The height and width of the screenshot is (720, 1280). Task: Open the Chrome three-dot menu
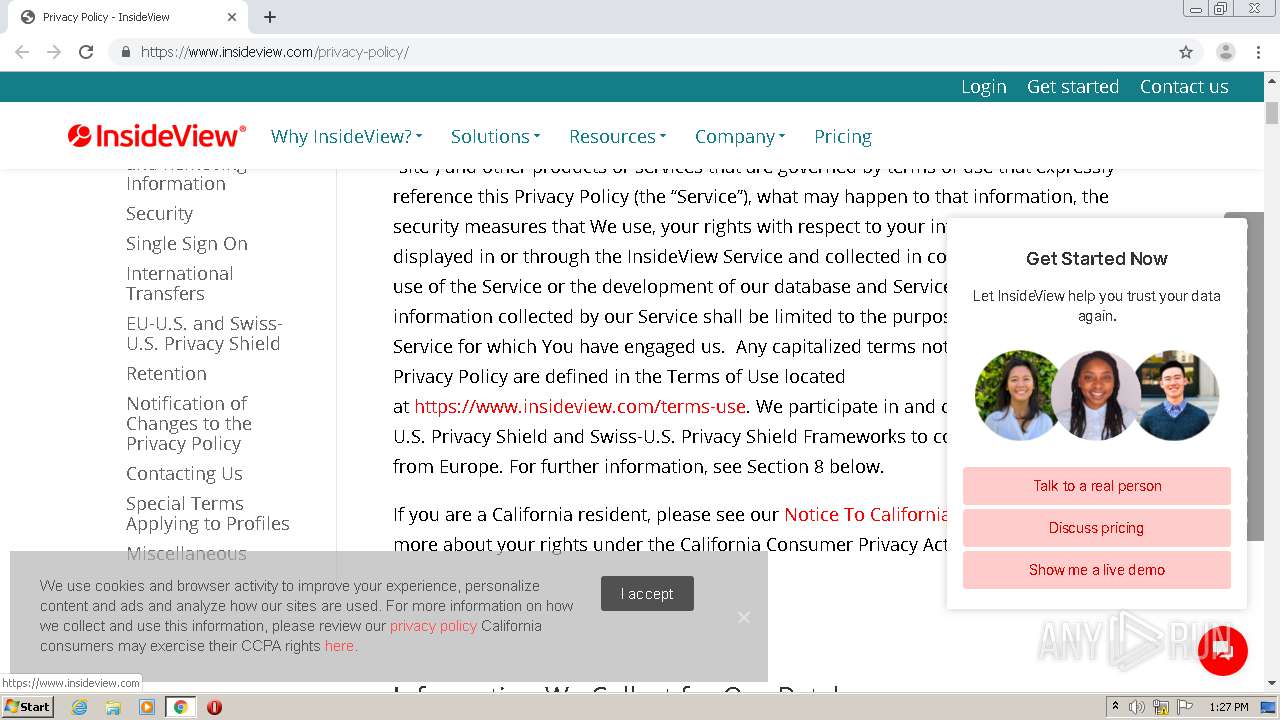pyautogui.click(x=1258, y=52)
